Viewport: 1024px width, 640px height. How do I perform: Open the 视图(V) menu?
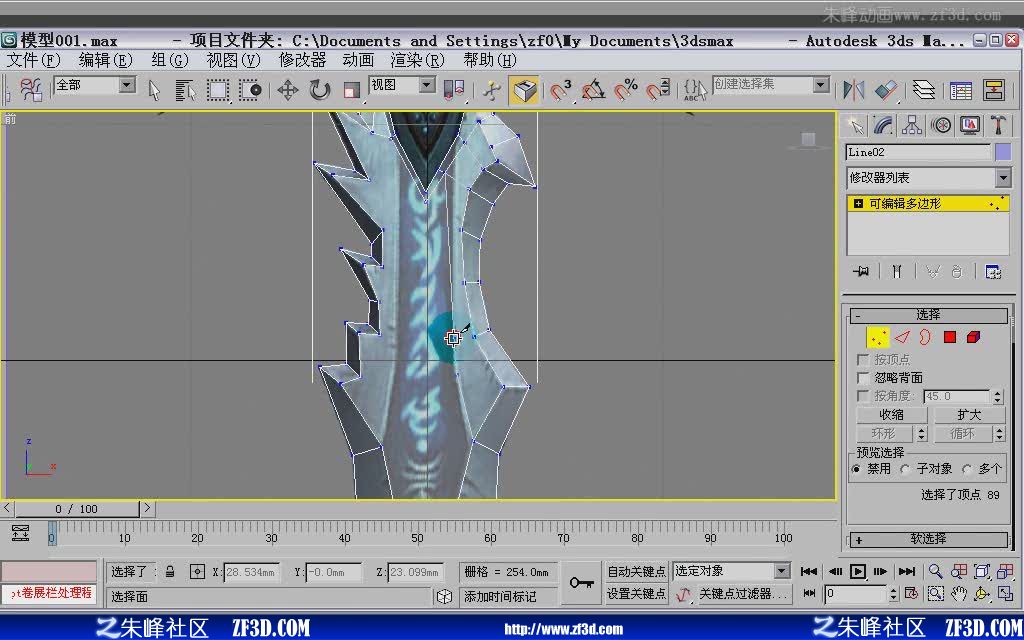pos(233,61)
